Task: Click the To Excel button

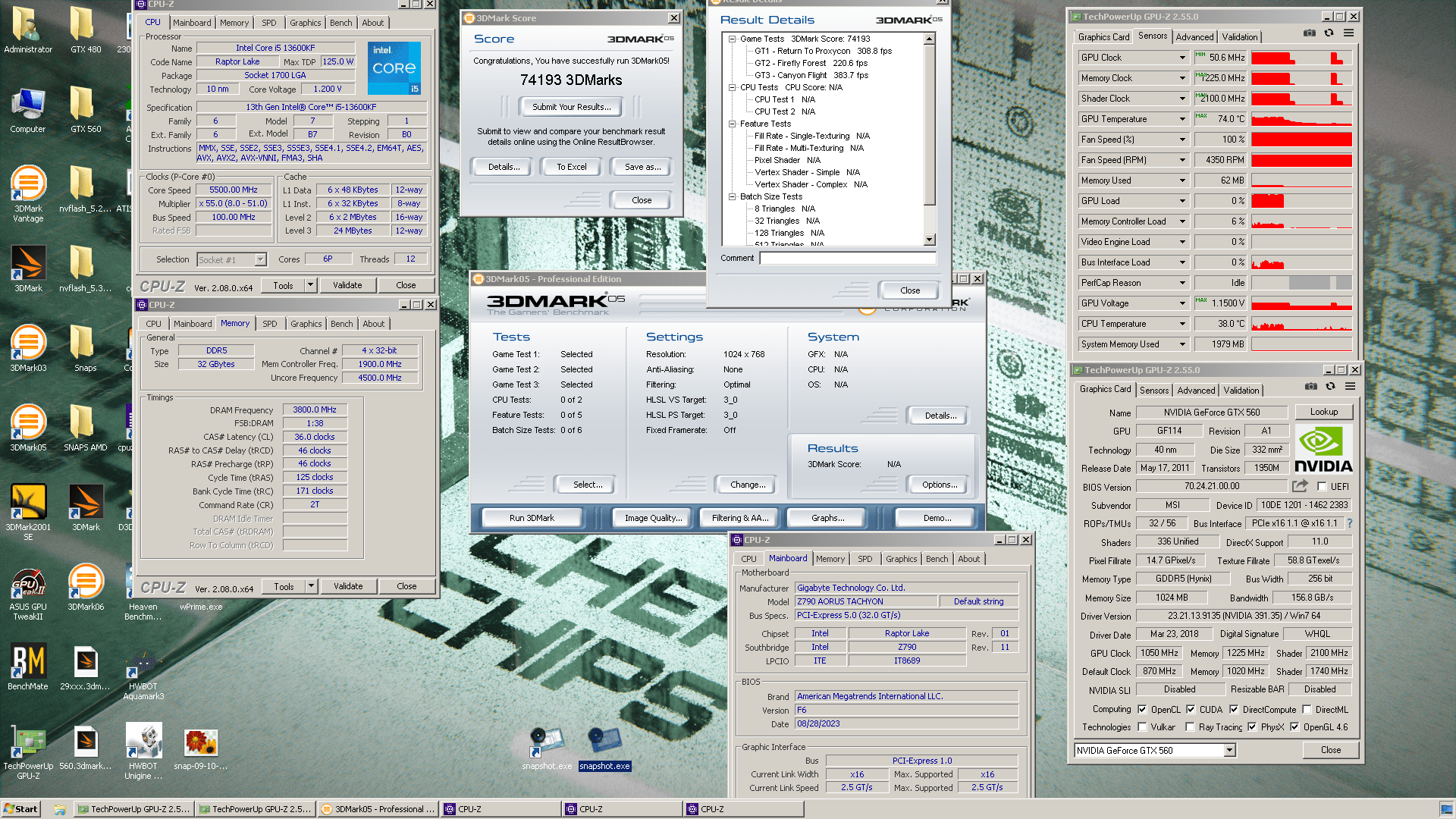Action: tap(571, 167)
